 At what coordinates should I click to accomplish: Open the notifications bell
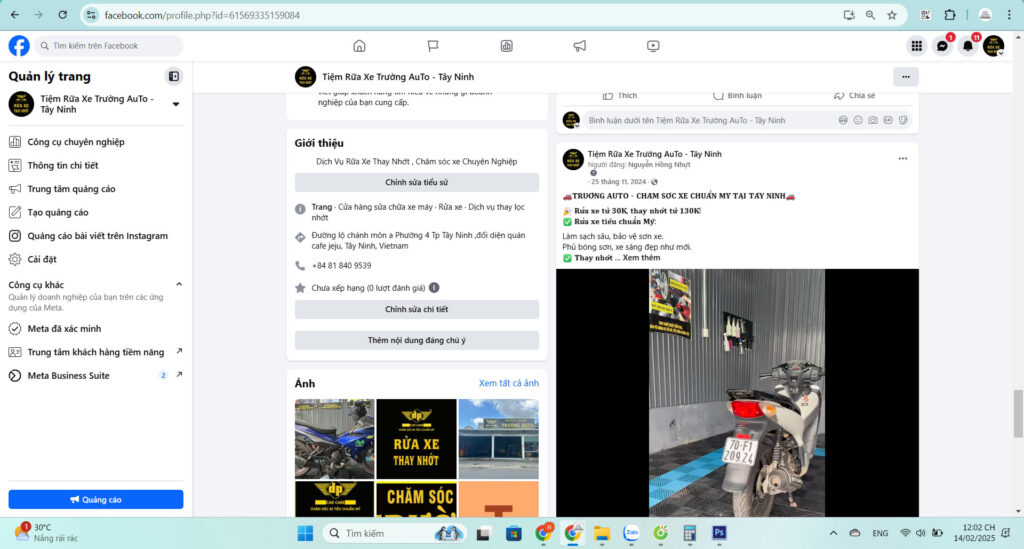[x=968, y=46]
